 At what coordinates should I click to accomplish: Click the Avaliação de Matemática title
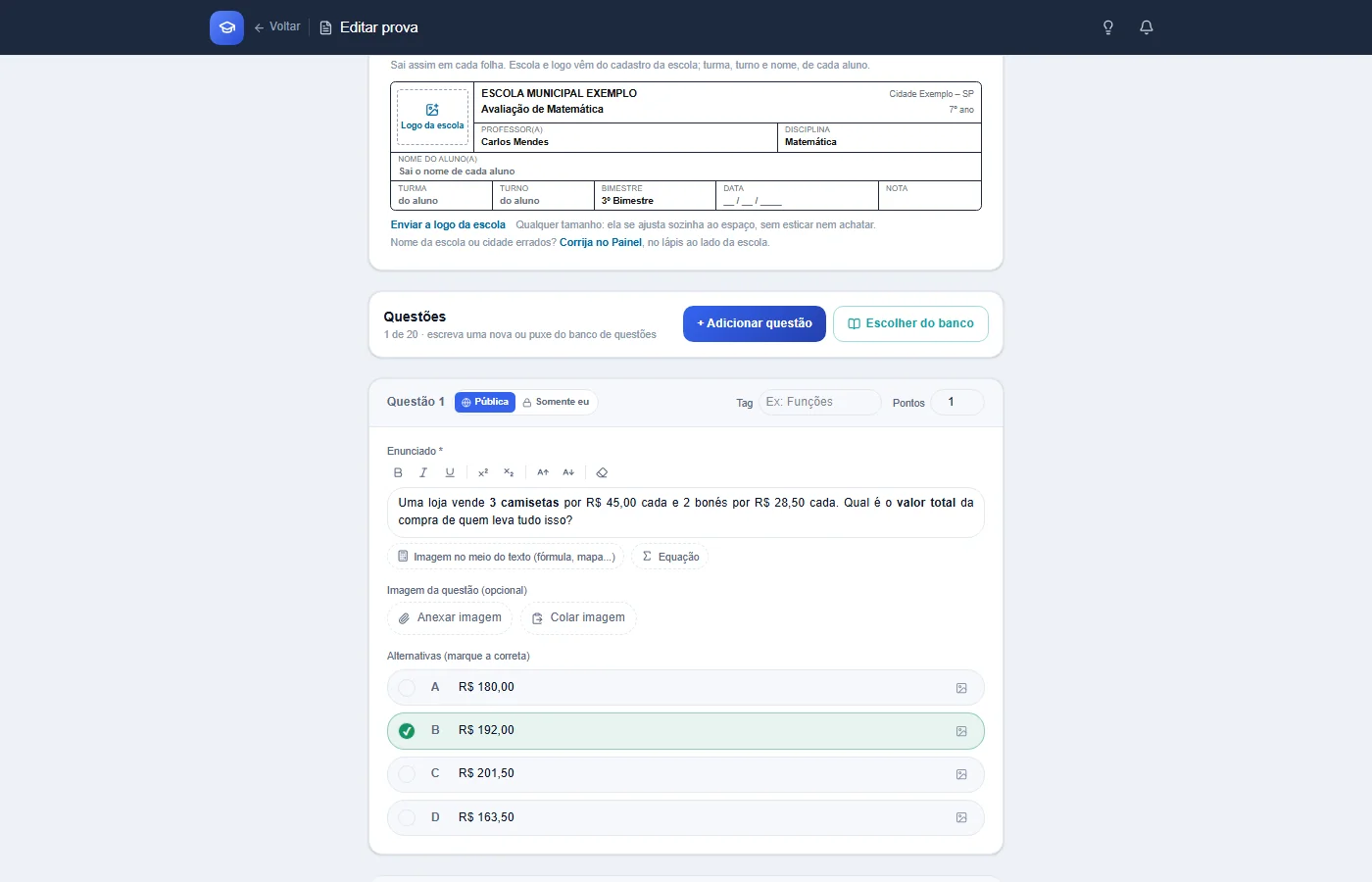(542, 110)
